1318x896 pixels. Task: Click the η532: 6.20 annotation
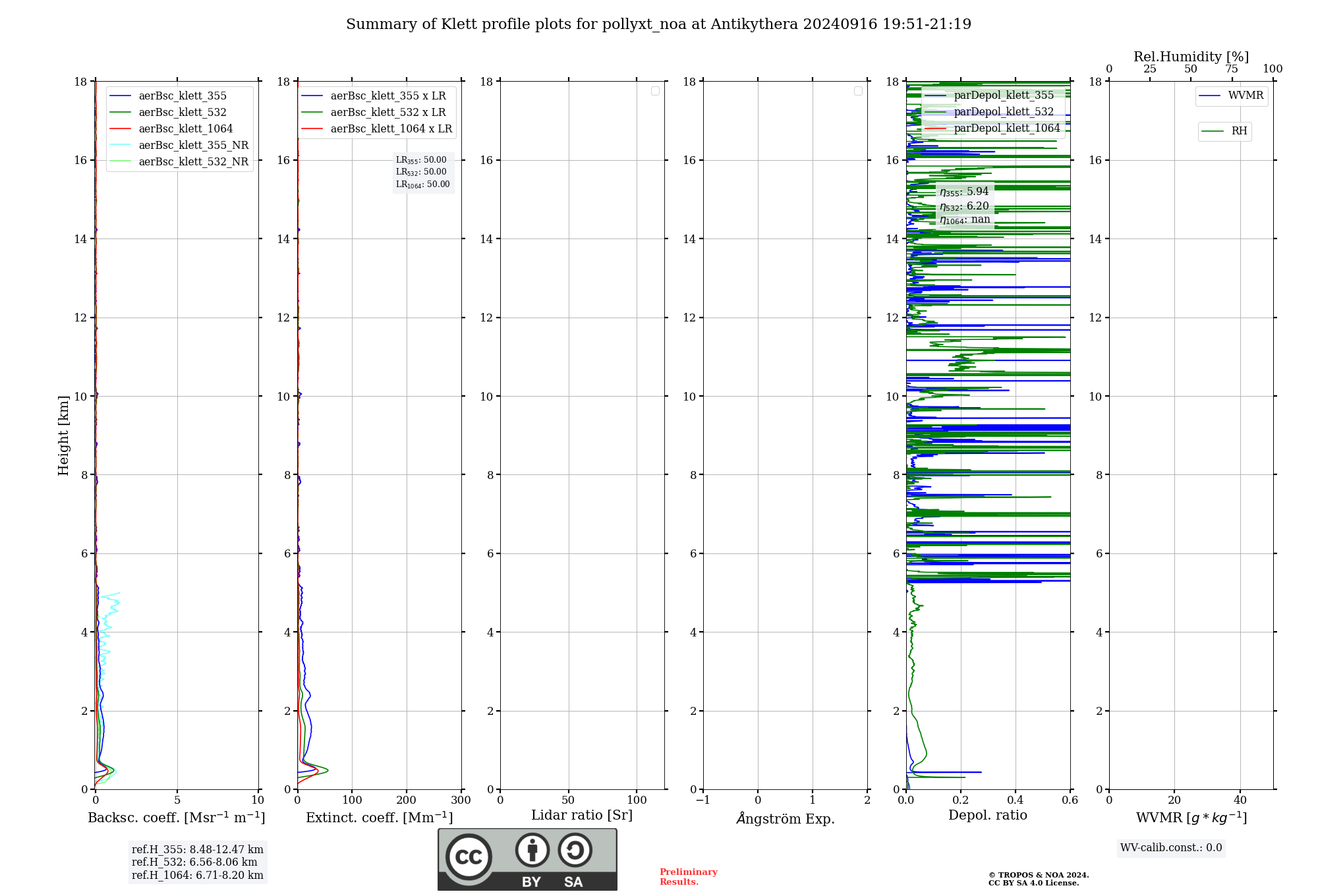click(964, 206)
